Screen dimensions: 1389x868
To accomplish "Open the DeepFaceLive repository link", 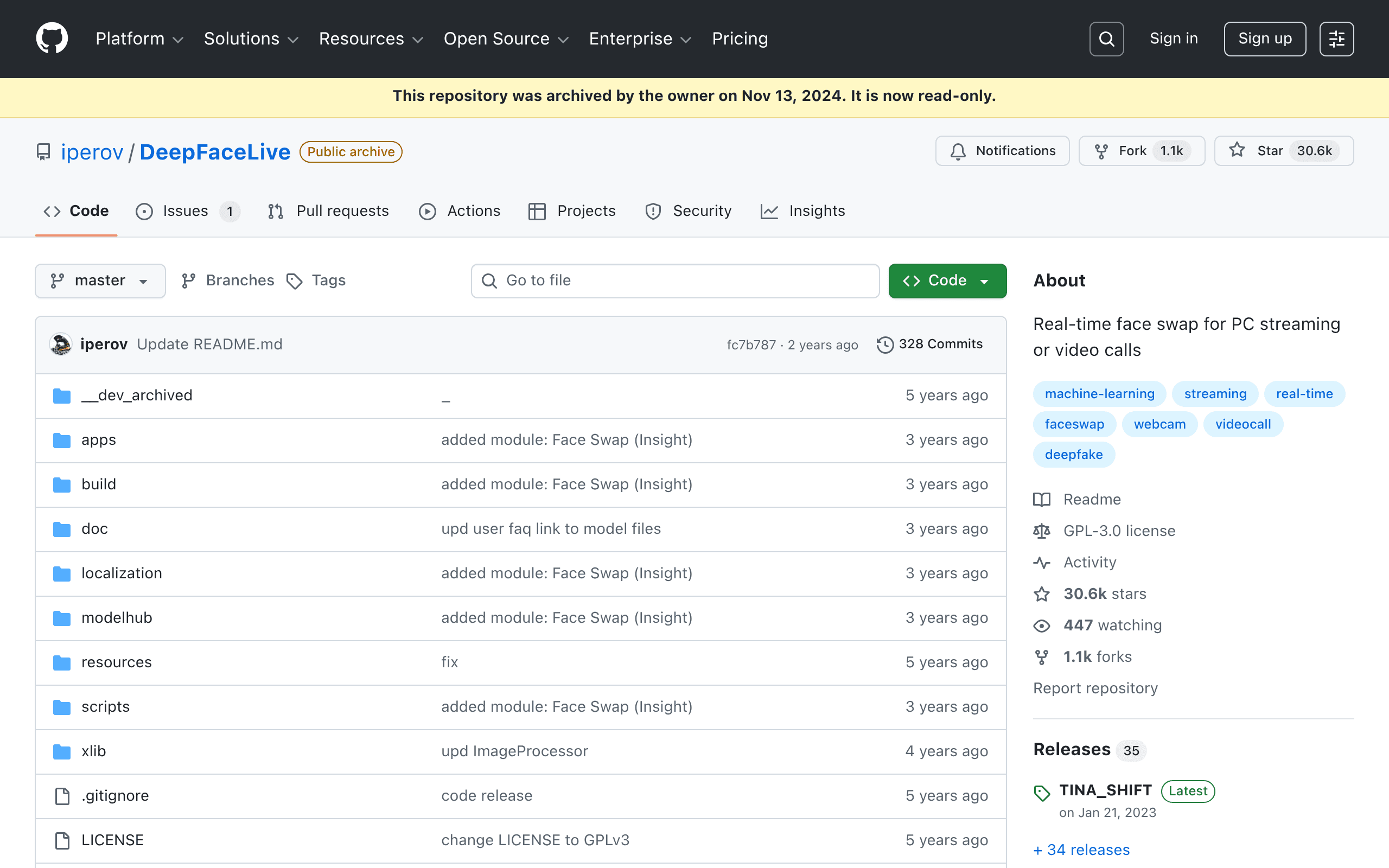I will click(x=215, y=152).
